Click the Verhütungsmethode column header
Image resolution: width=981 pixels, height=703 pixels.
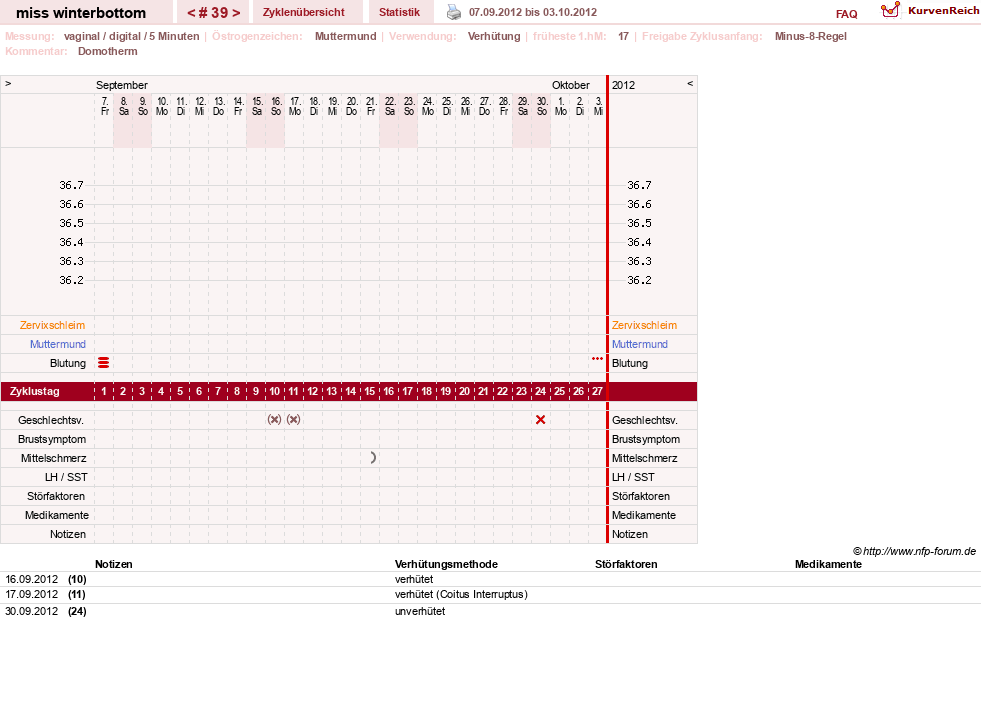(x=446, y=564)
